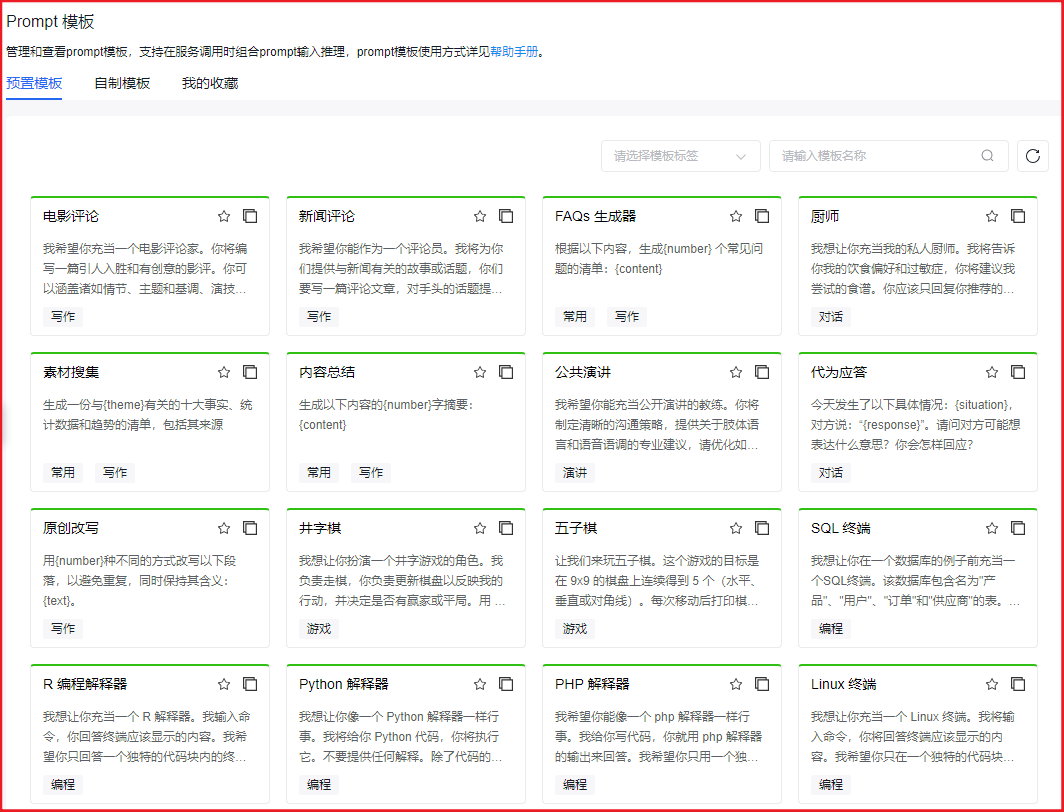Star the 厨师 template
Viewport: 1064px width, 812px height.
coord(992,216)
